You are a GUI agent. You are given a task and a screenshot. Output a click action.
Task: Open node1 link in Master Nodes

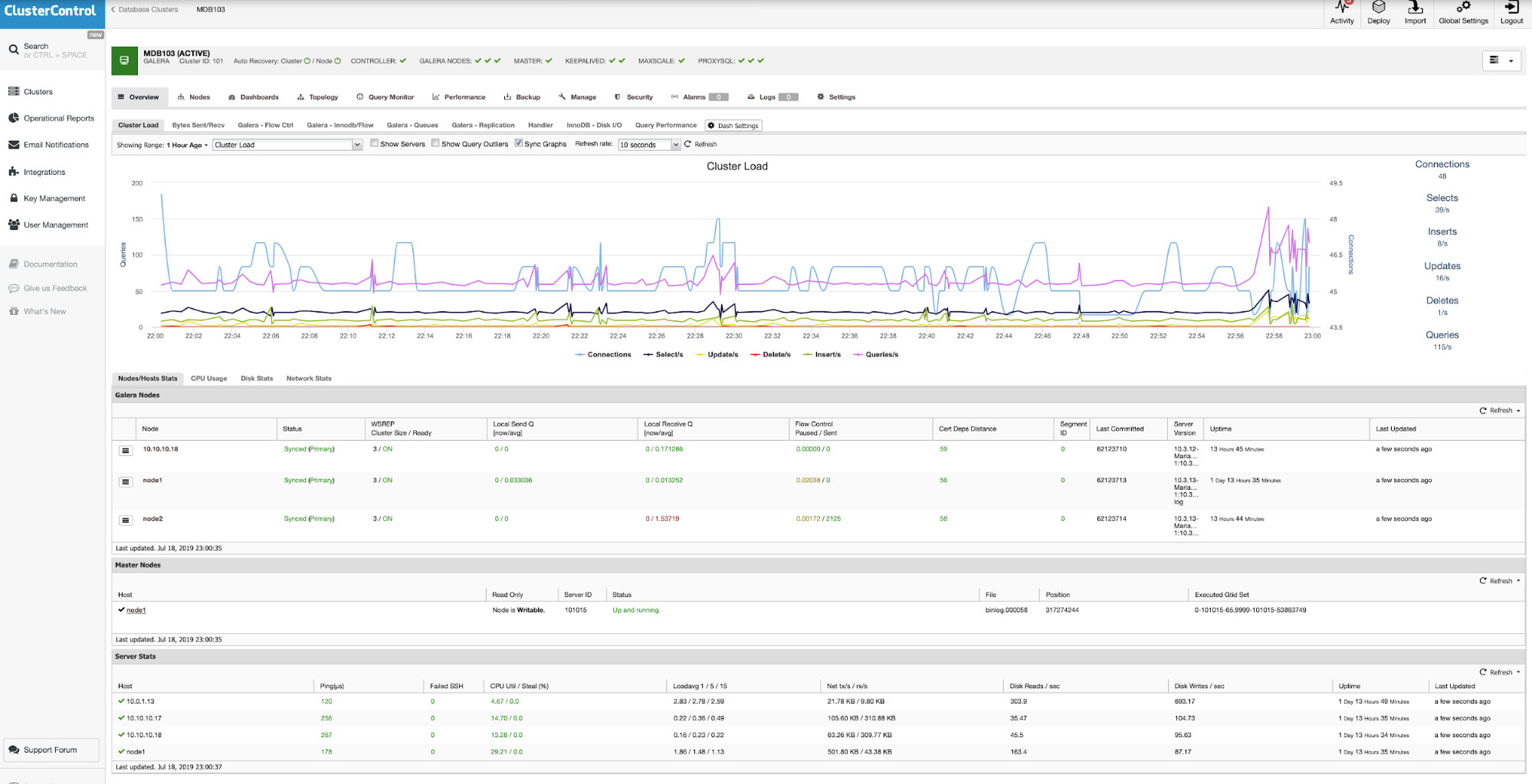coord(136,610)
